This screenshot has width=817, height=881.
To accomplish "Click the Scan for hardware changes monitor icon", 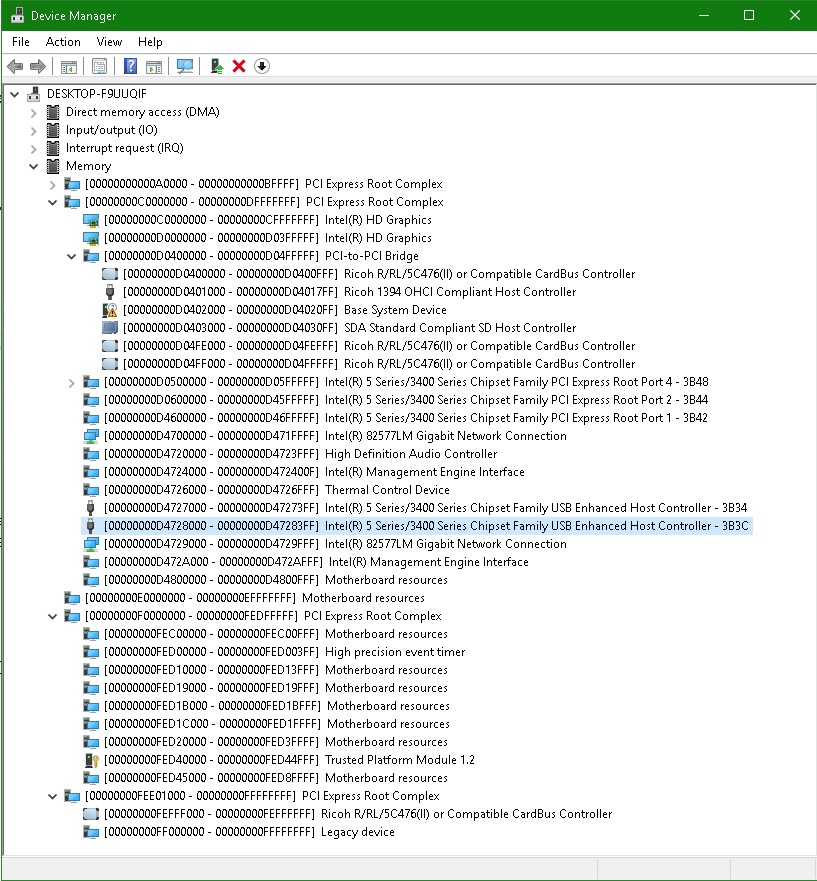I will (x=185, y=66).
